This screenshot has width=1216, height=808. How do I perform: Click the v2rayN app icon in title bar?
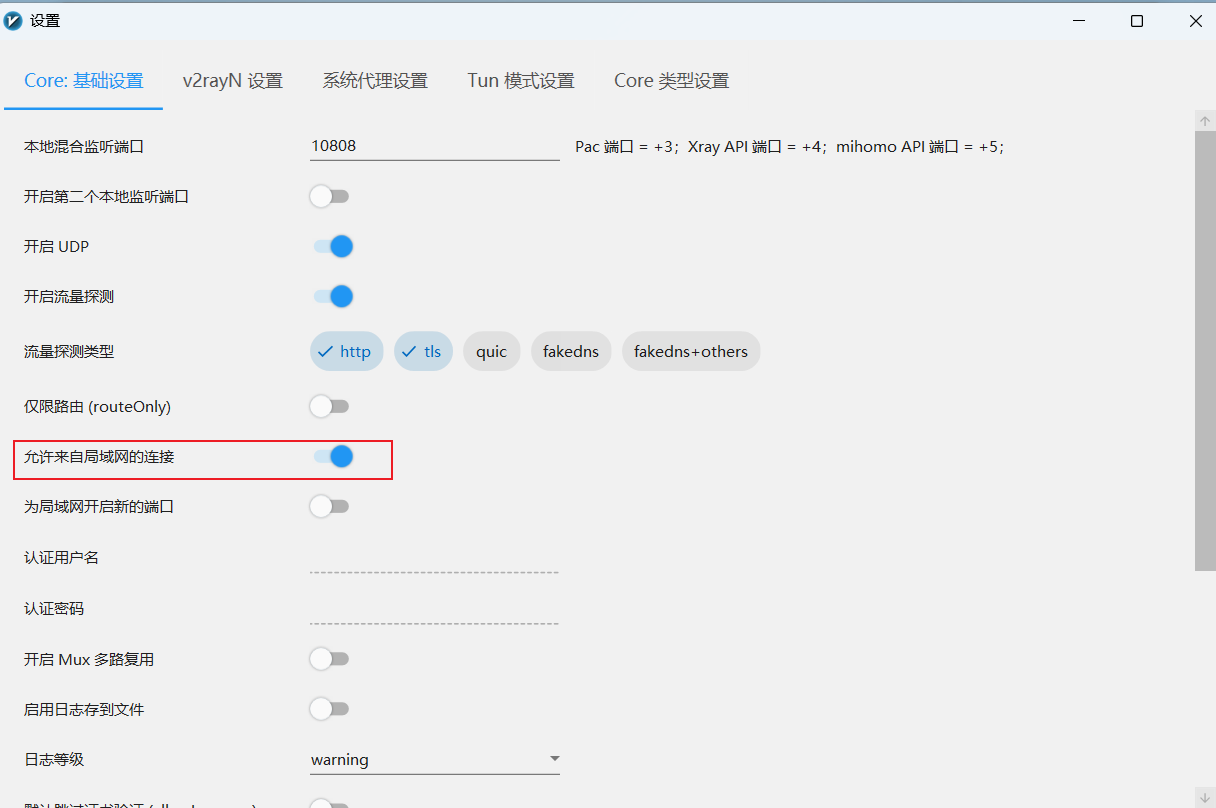tap(13, 20)
